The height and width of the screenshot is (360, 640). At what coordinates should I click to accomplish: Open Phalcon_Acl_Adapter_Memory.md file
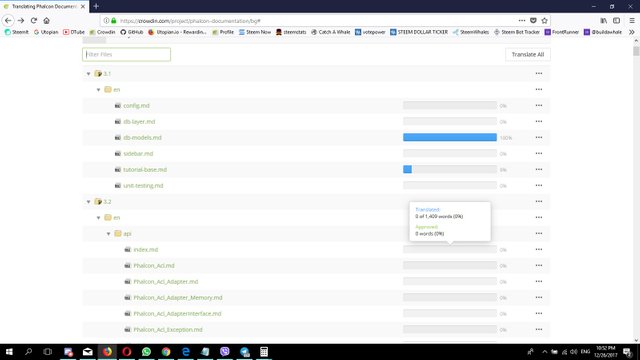pos(178,298)
